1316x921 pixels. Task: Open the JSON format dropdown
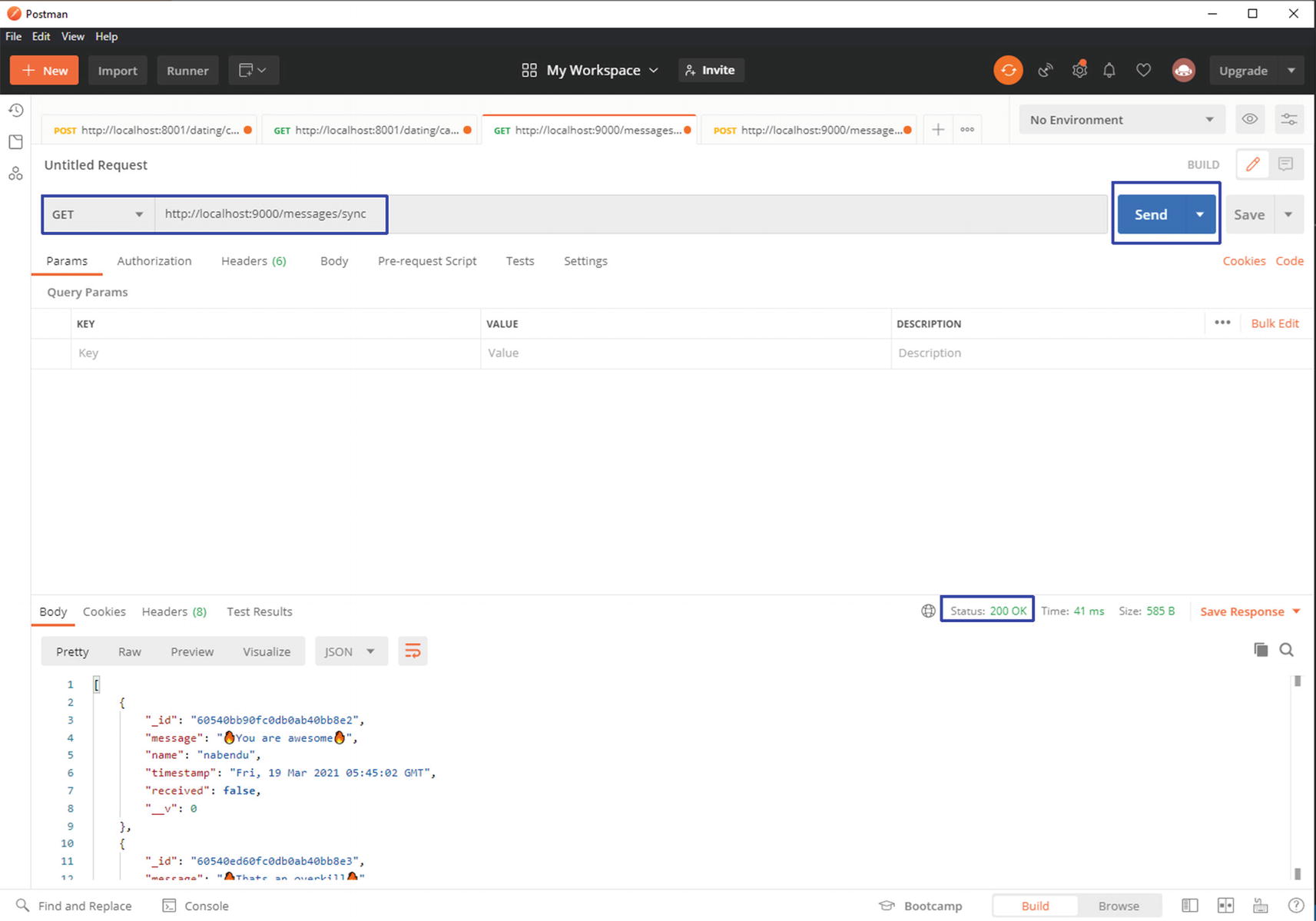pyautogui.click(x=350, y=651)
